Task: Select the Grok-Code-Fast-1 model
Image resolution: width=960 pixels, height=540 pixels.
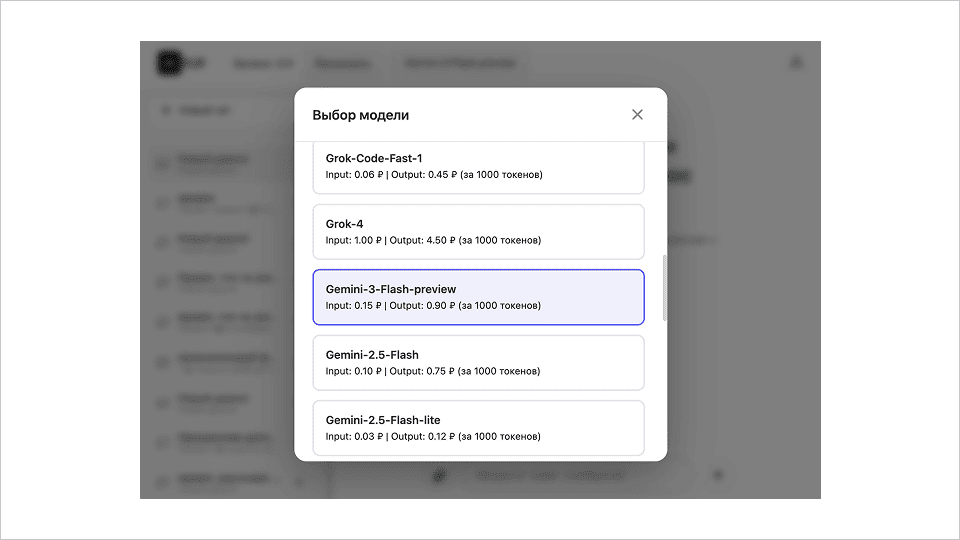Action: point(478,166)
